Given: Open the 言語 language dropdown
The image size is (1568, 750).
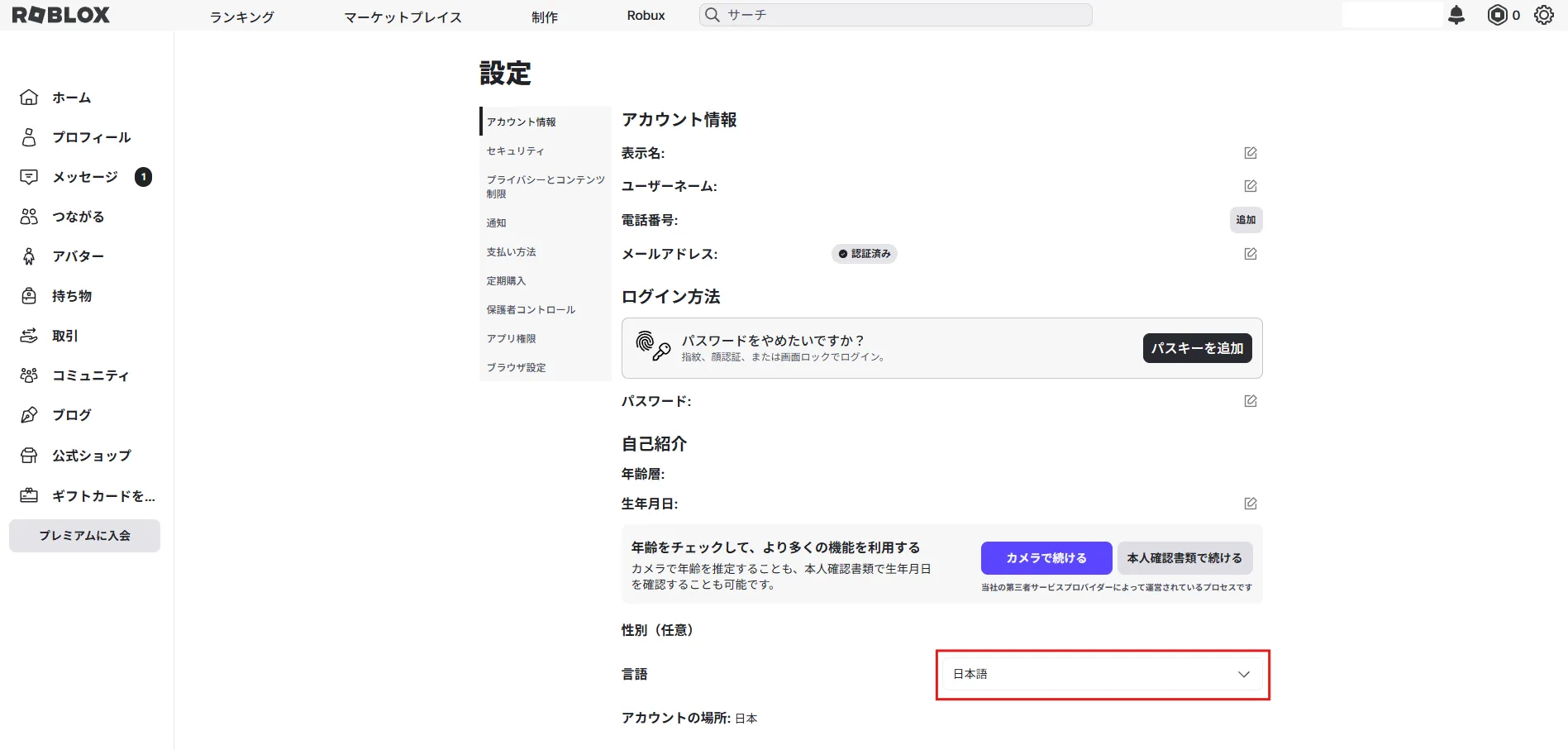Looking at the screenshot, I should [x=1102, y=674].
